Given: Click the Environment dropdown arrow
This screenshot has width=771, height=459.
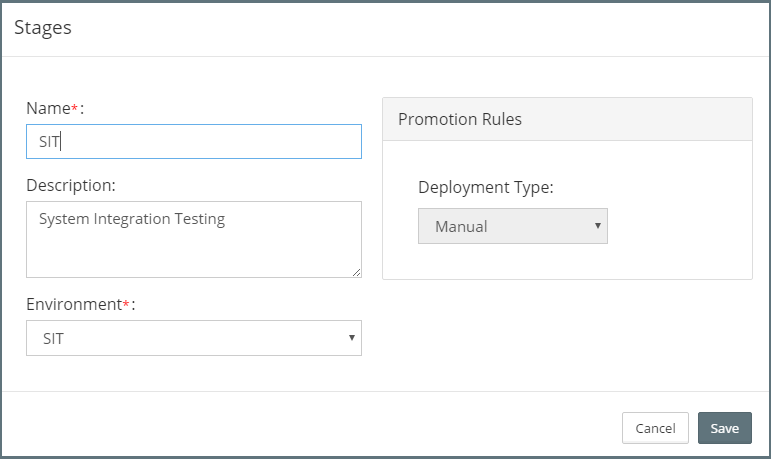Looking at the screenshot, I should (351, 338).
